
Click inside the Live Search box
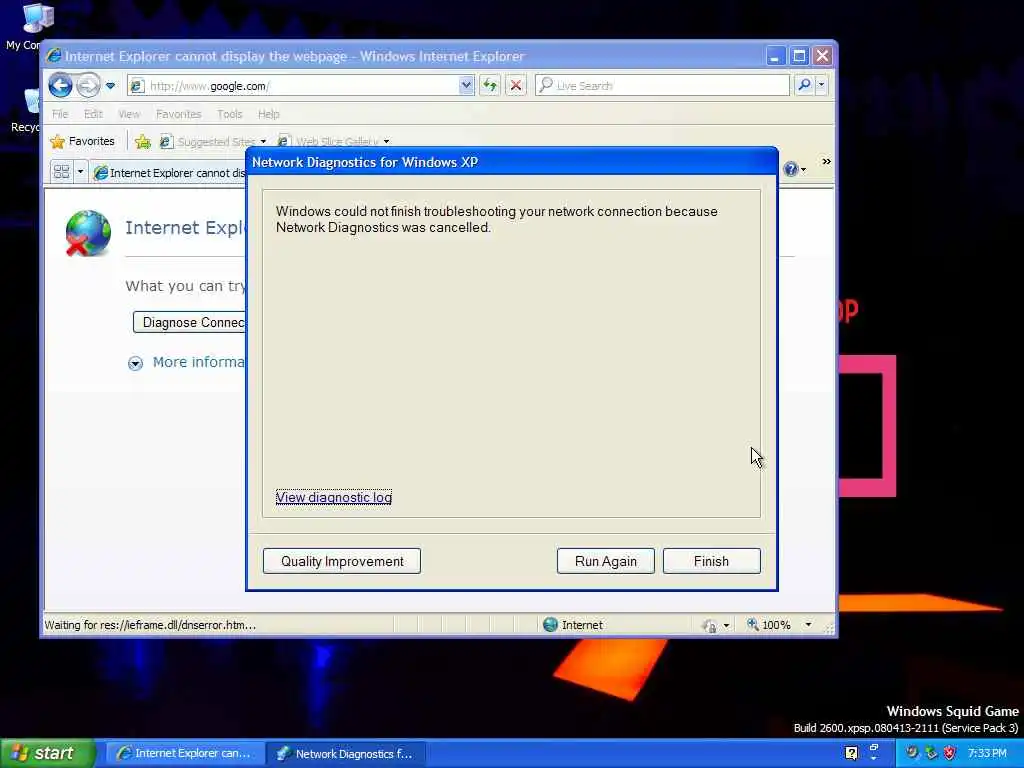[662, 86]
